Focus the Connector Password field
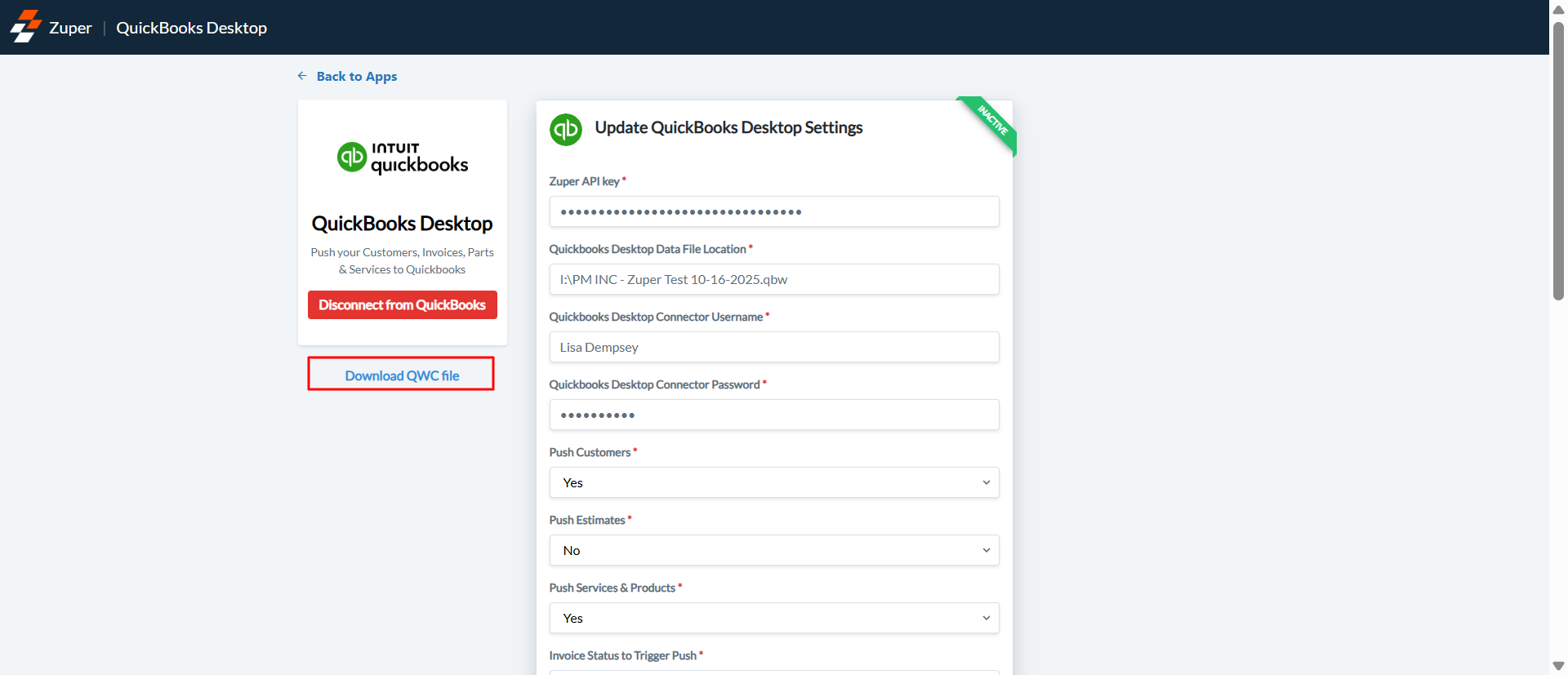Viewport: 1568px width, 675px height. (x=774, y=415)
